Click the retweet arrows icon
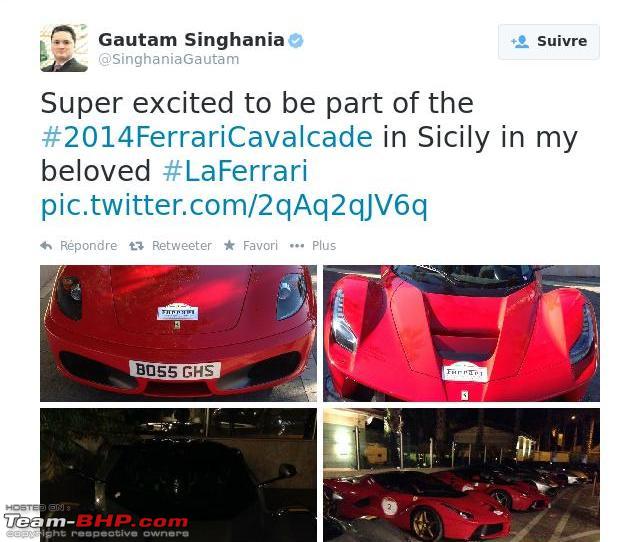 pos(136,245)
